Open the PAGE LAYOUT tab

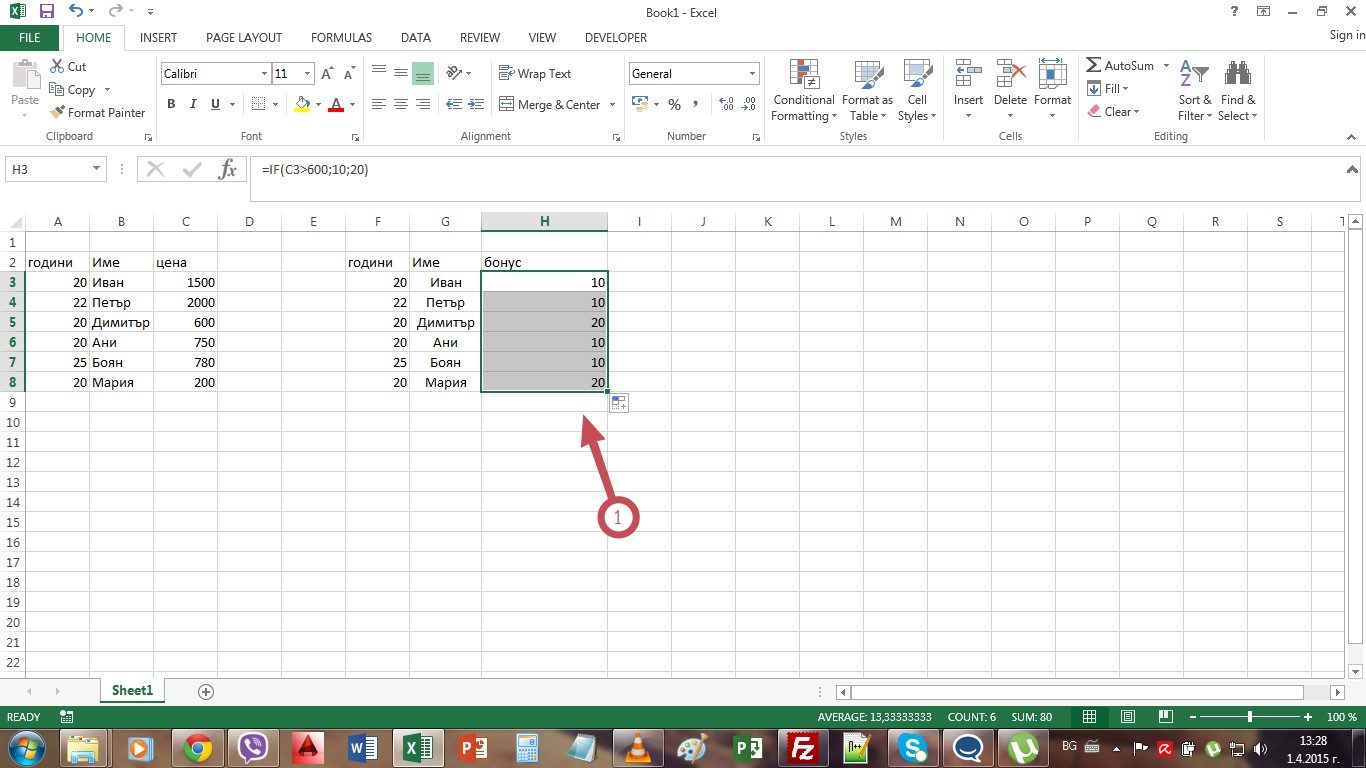coord(244,38)
